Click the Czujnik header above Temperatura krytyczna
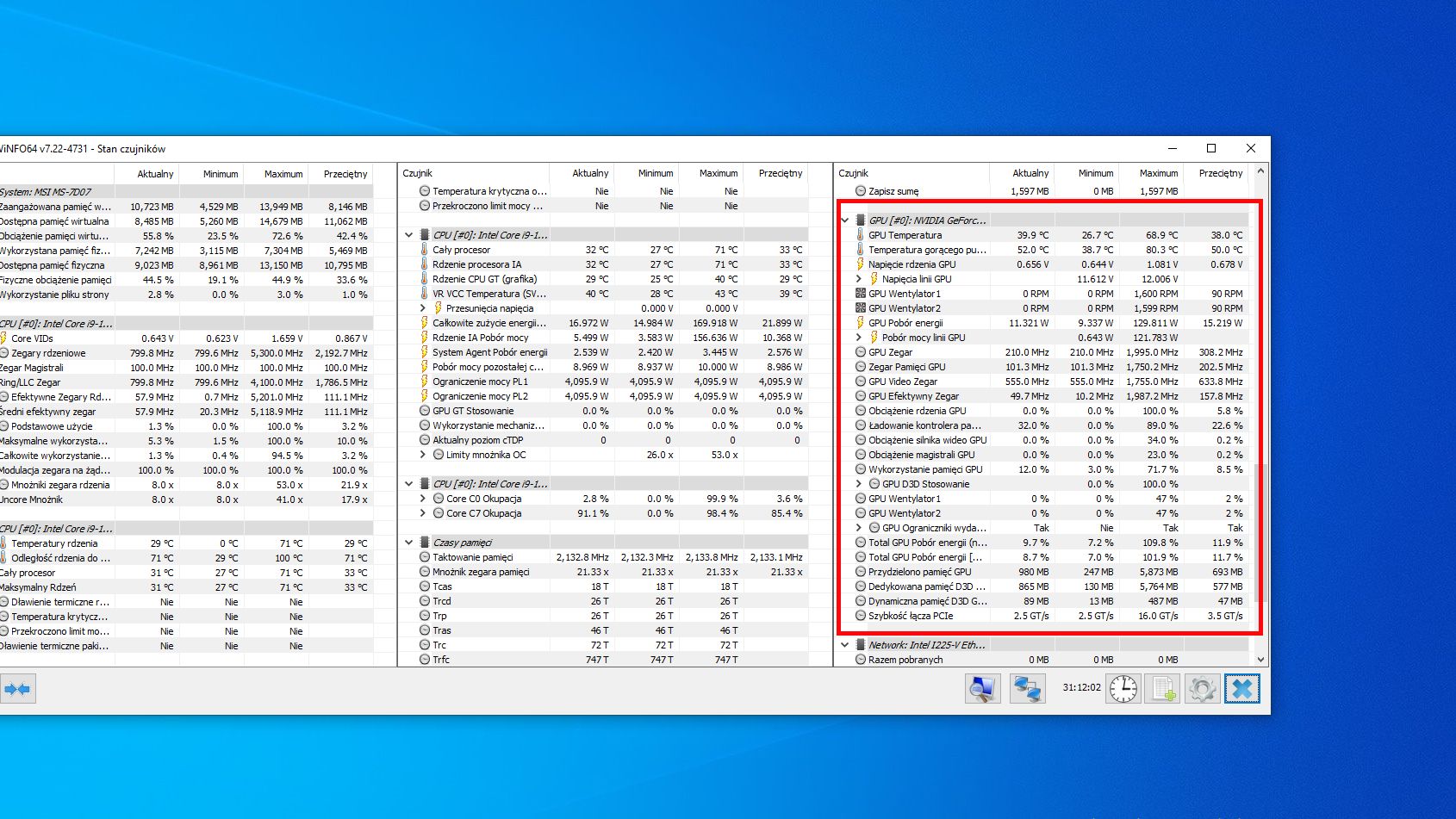This screenshot has width=1456, height=819. (x=474, y=173)
